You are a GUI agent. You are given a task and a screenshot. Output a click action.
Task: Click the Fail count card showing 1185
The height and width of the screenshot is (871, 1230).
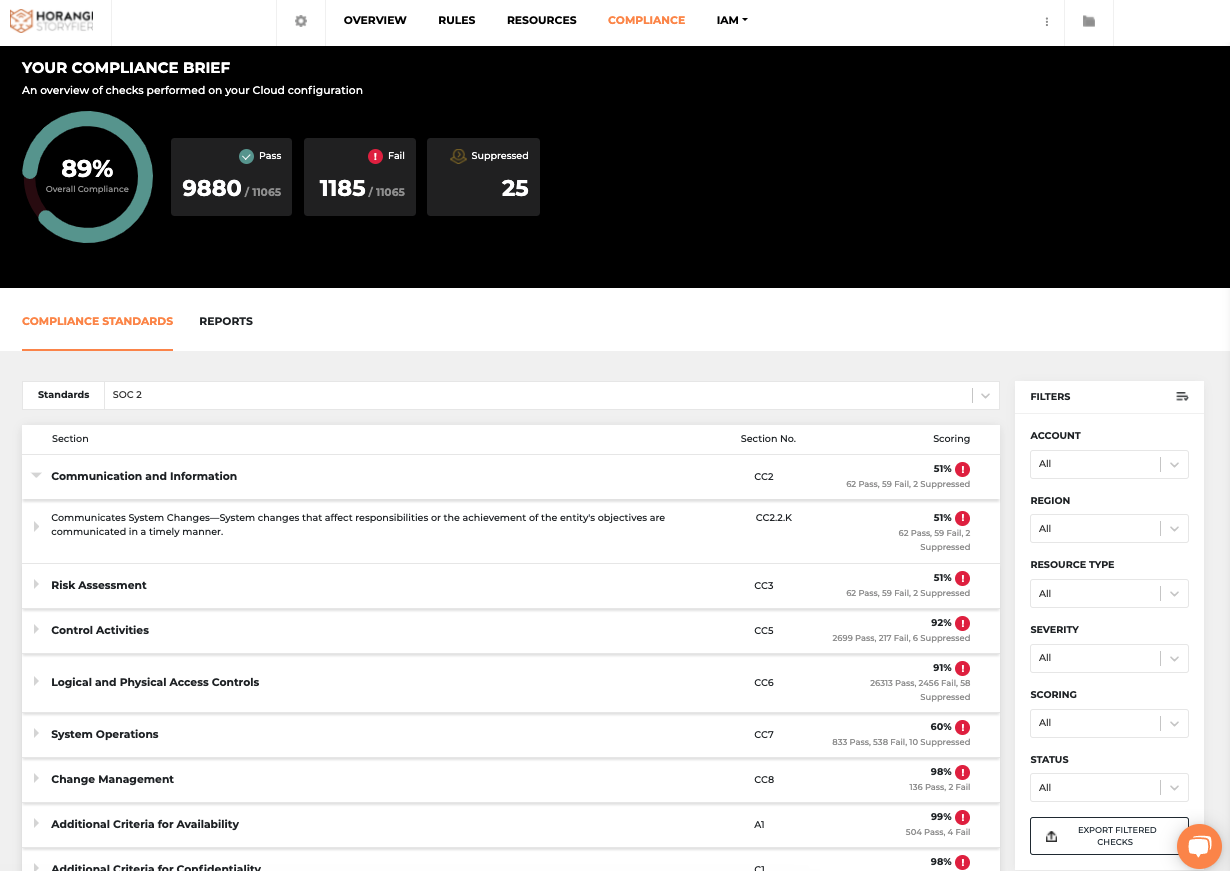point(360,177)
